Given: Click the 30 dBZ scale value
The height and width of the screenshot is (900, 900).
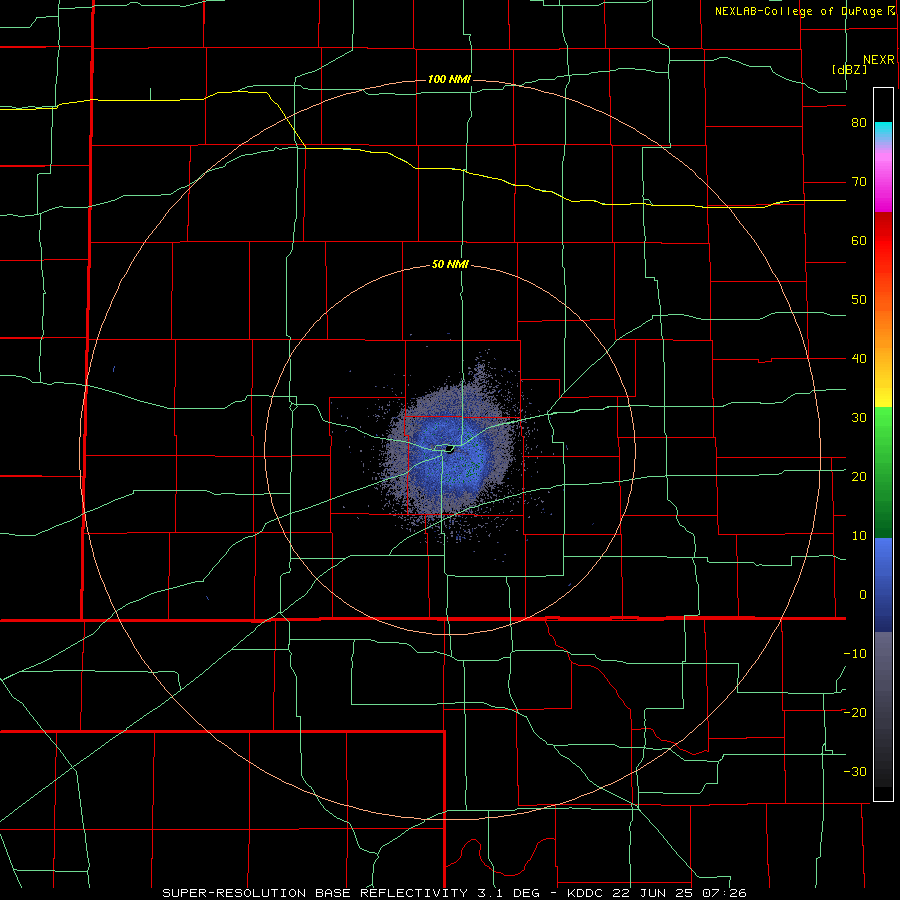Looking at the screenshot, I should coord(859,418).
